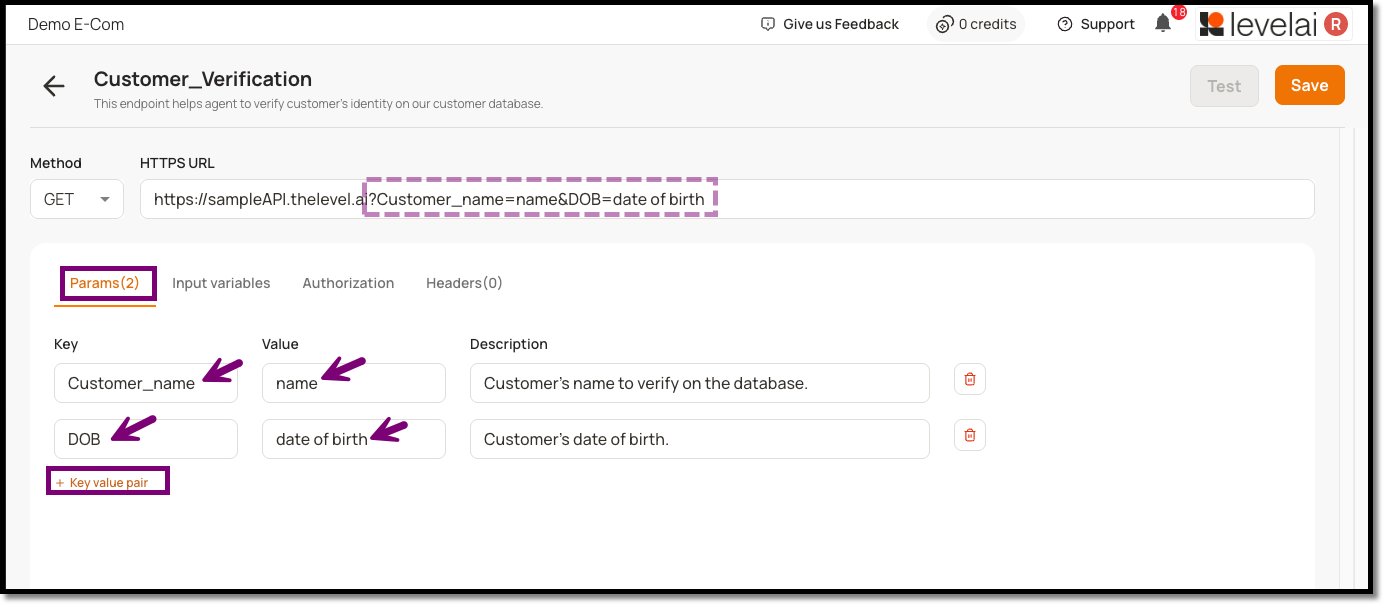This screenshot has height=604, width=1383.
Task: View the 0 credits balance
Action: (x=976, y=24)
